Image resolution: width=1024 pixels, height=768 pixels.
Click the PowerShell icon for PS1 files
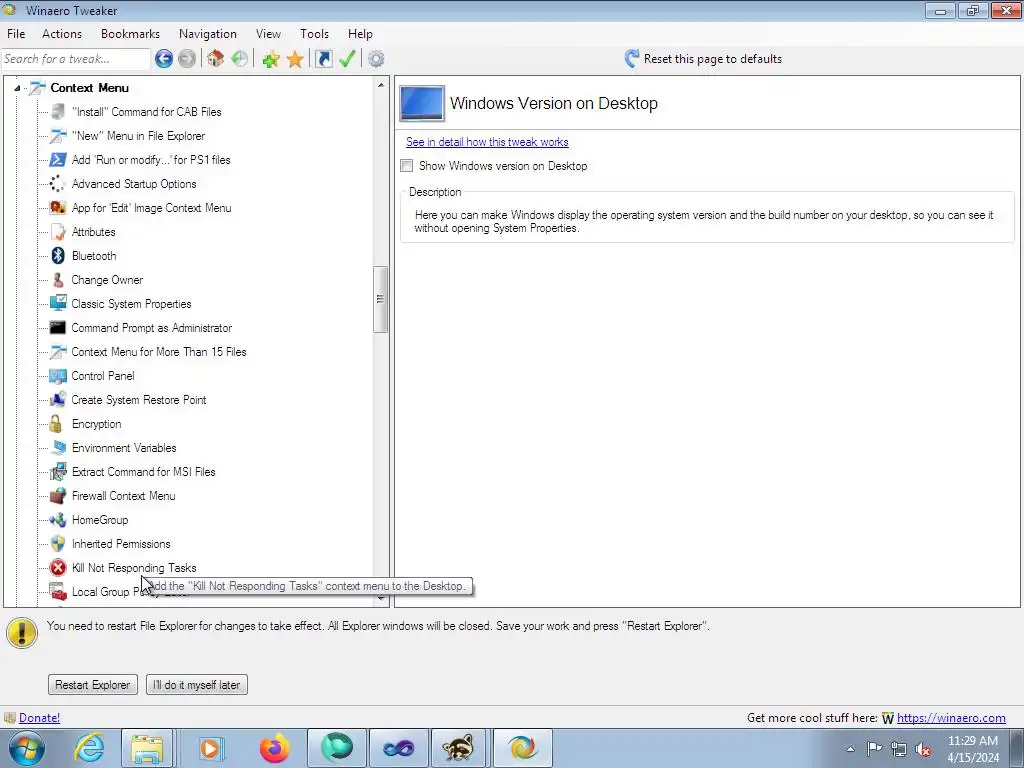tap(58, 159)
